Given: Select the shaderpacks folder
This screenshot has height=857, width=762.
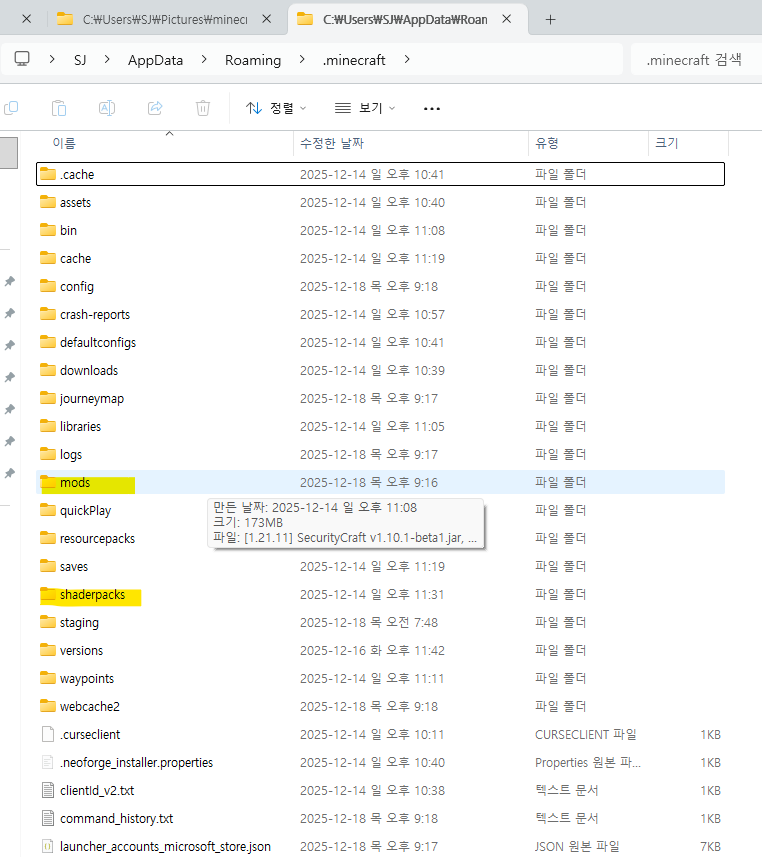Looking at the screenshot, I should [x=380, y=594].
